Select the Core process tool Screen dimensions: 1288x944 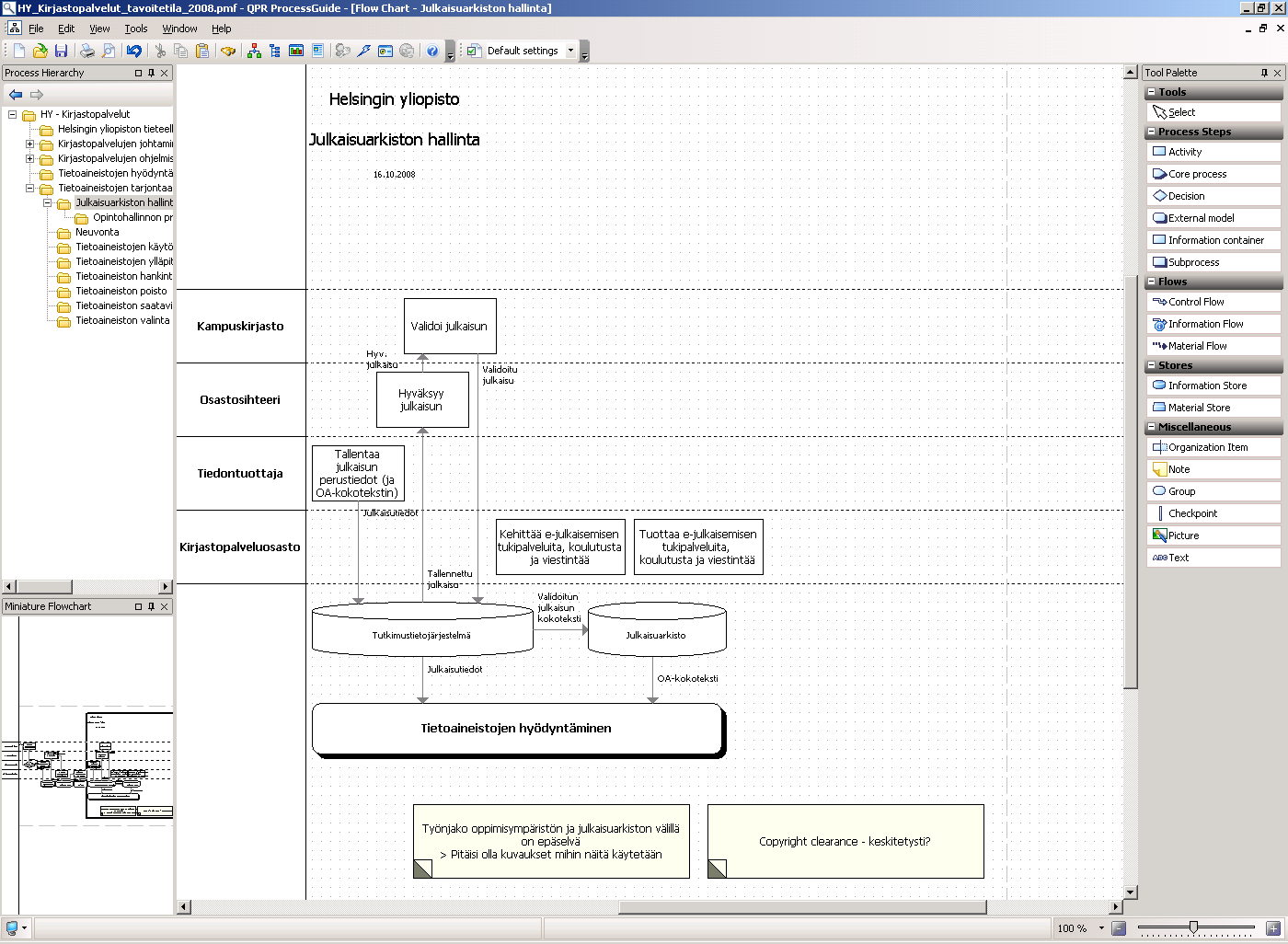pyautogui.click(x=1213, y=174)
